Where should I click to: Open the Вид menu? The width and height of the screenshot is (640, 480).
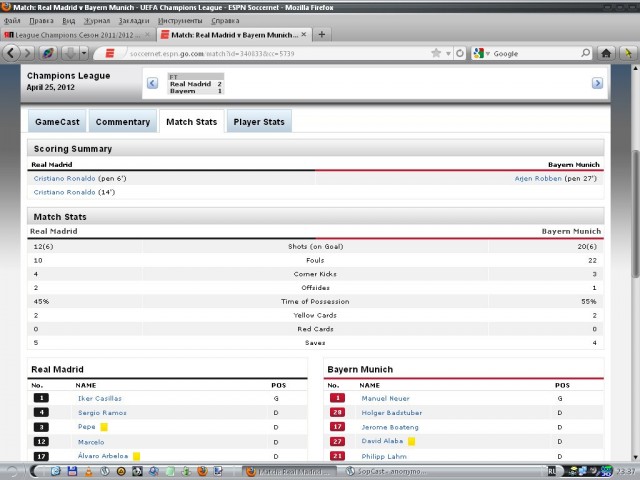point(69,20)
